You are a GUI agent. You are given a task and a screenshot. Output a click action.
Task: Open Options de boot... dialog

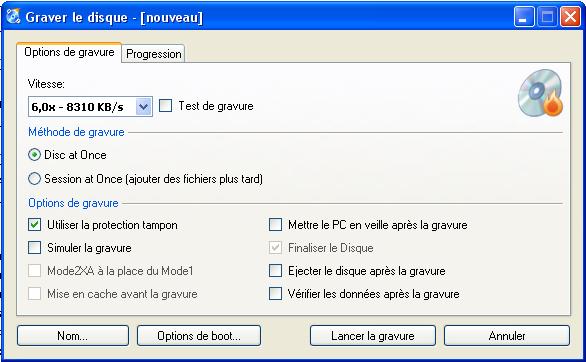point(199,335)
